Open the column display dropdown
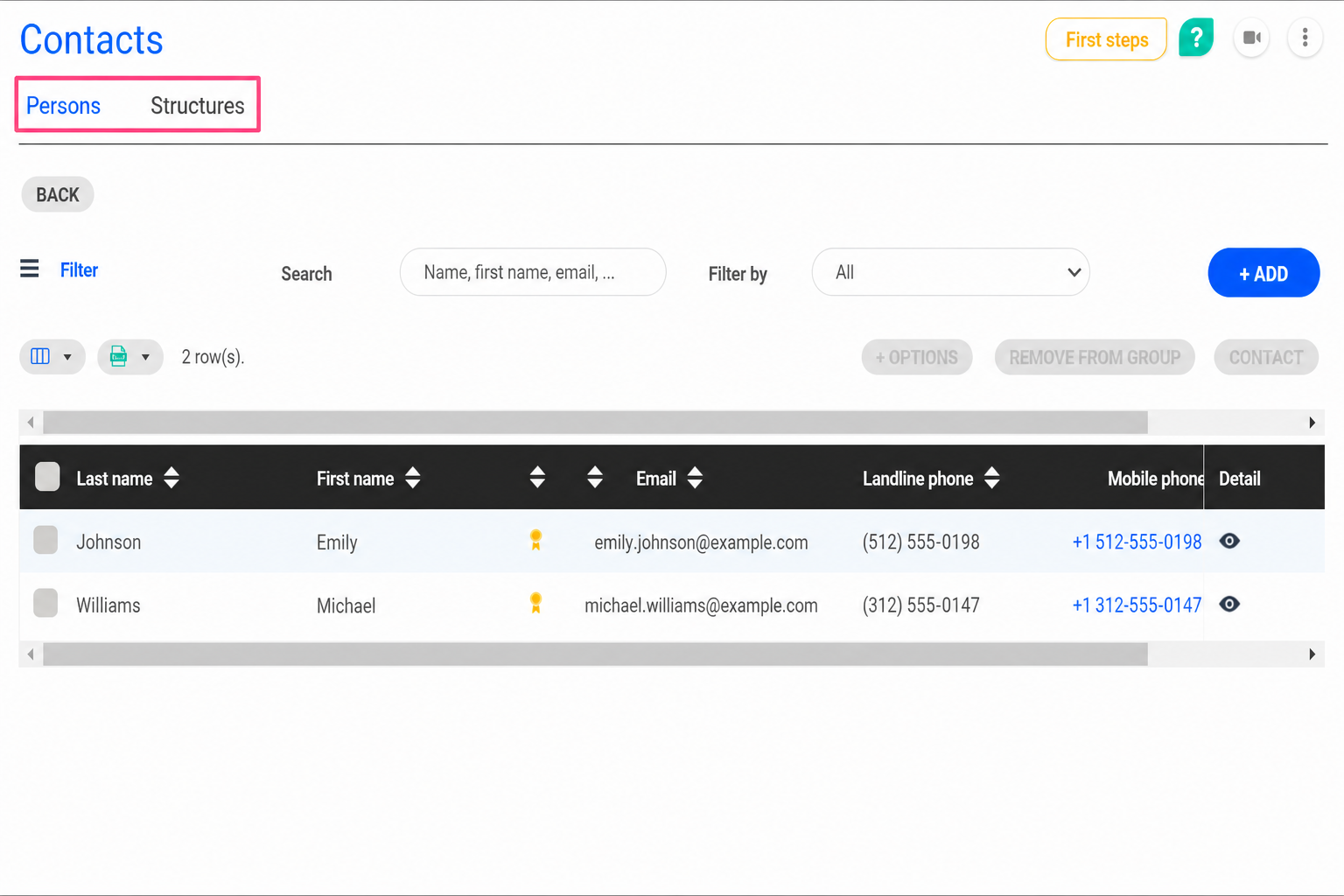 [x=52, y=357]
